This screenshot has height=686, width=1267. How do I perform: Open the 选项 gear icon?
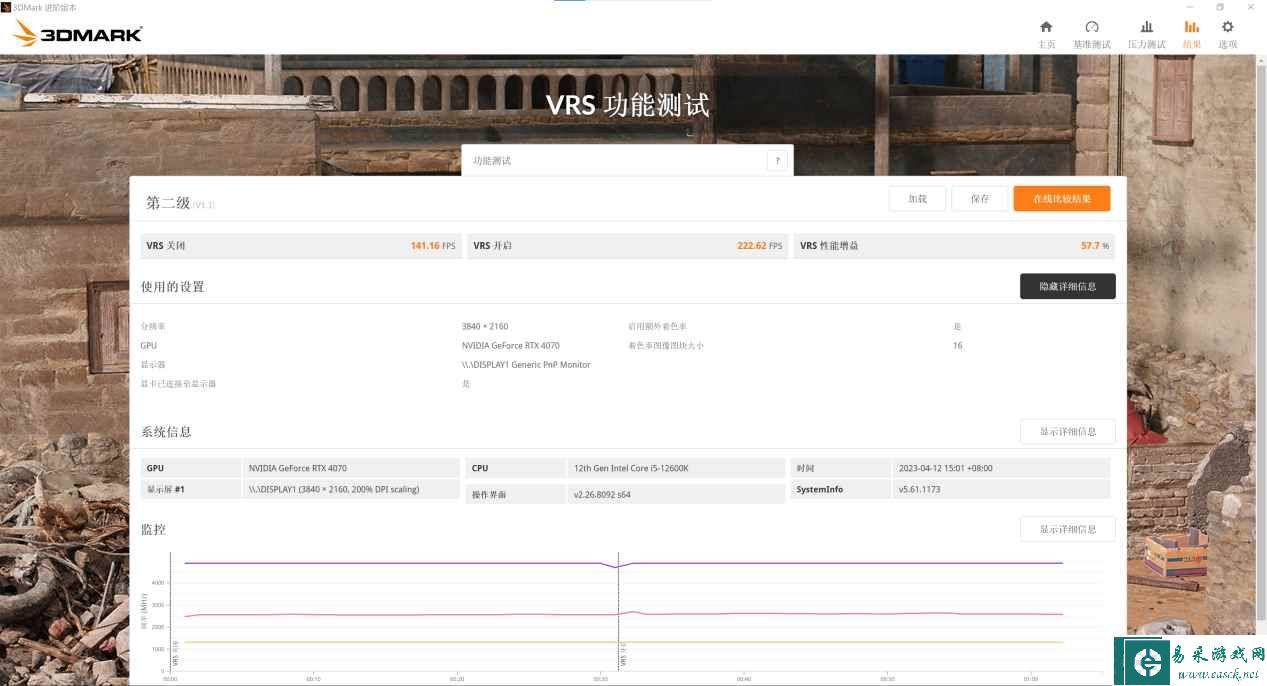tap(1227, 27)
